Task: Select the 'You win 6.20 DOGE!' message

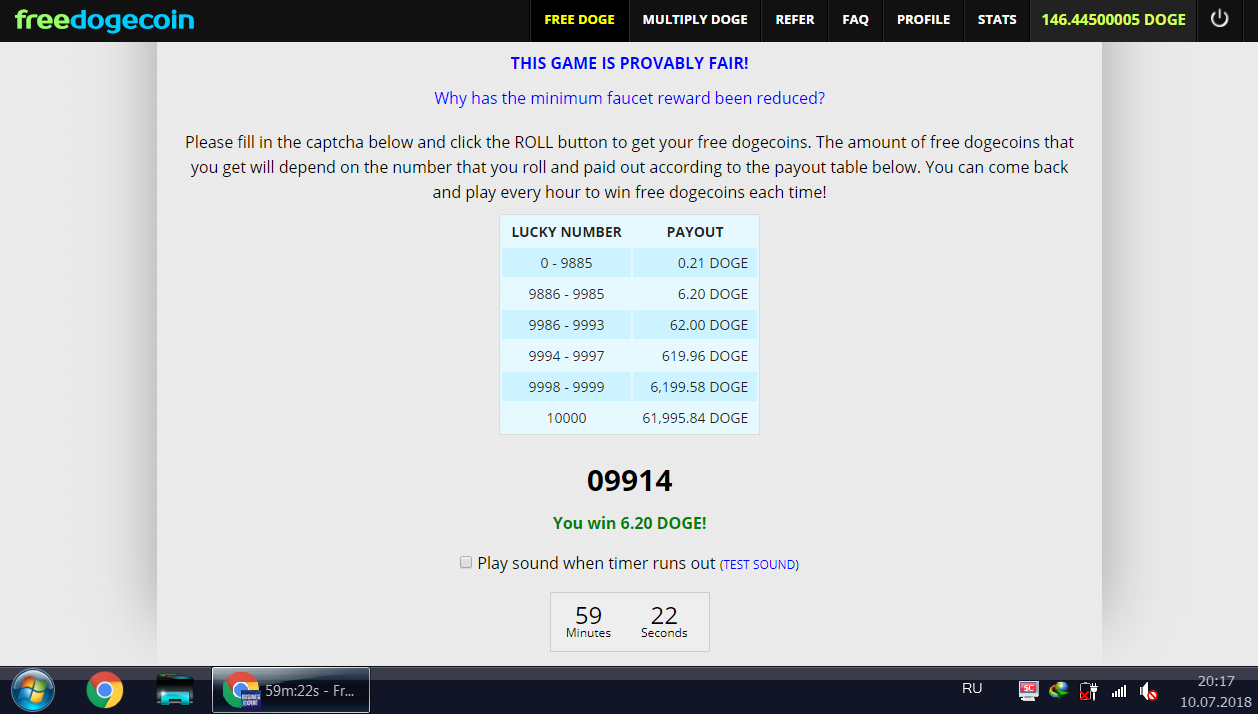Action: pos(629,523)
